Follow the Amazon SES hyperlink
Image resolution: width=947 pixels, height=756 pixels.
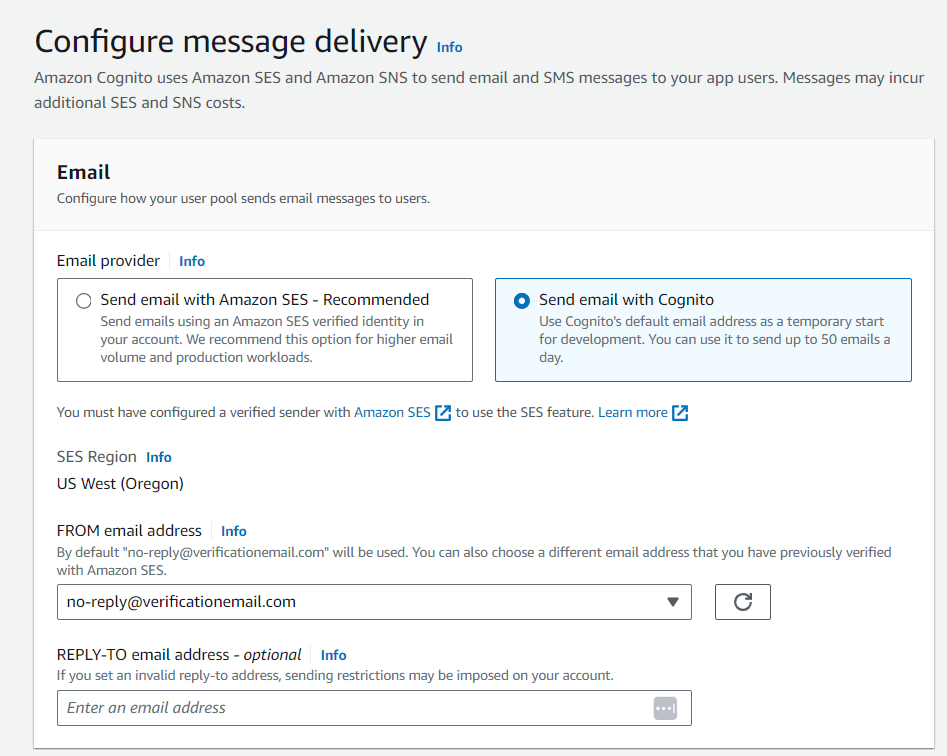coord(392,412)
